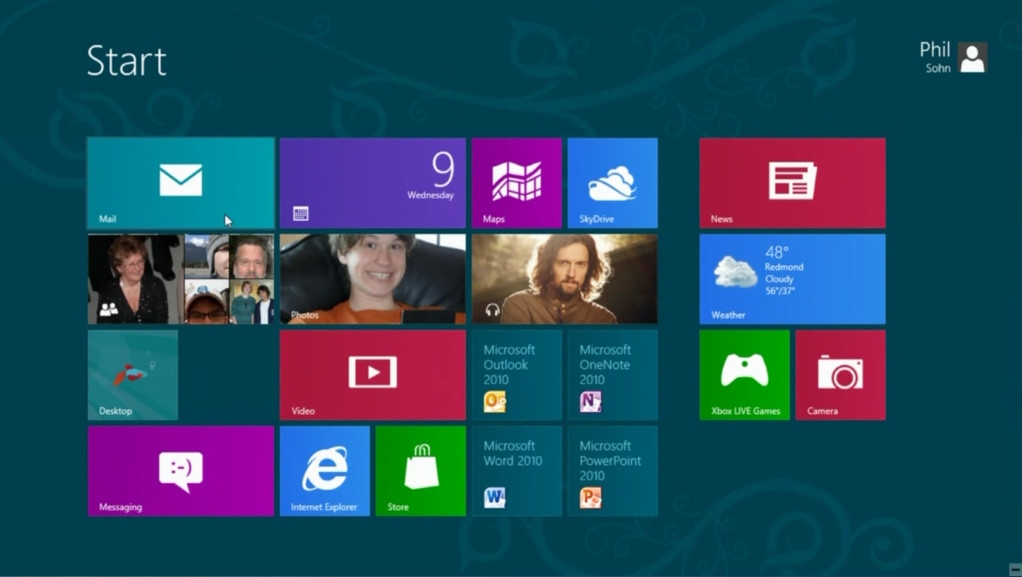The image size is (1022, 577).
Task: Open Microsoft Outlook 2010
Action: click(516, 374)
